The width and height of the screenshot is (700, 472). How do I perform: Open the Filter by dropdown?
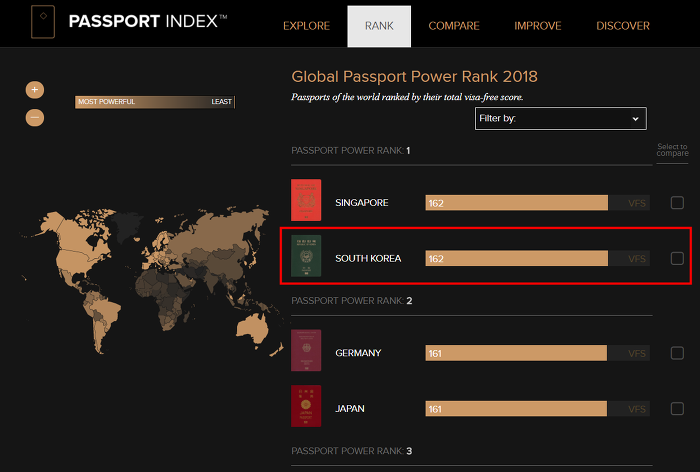[561, 118]
